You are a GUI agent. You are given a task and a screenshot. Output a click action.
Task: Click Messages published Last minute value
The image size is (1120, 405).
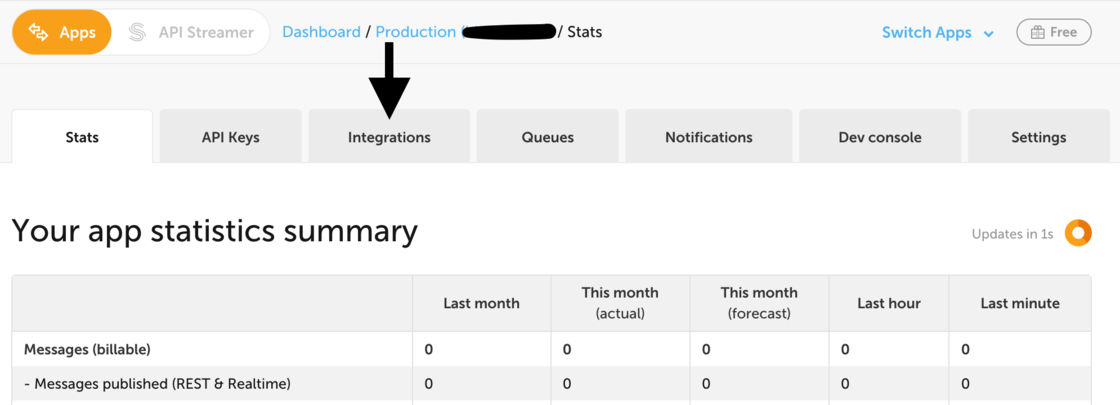point(965,384)
